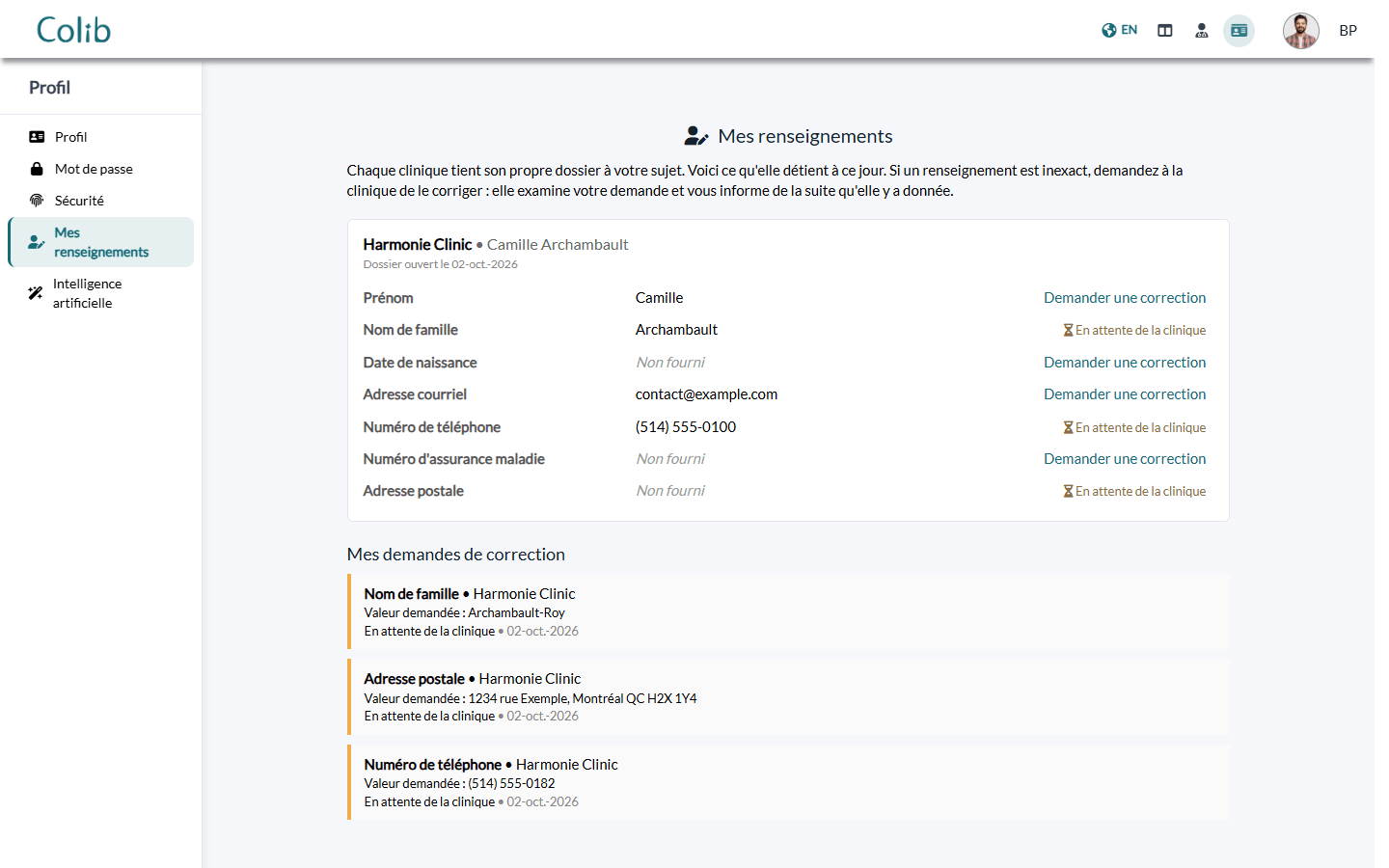Click the doctor icon in the header
The width and height of the screenshot is (1389, 868).
click(1202, 31)
